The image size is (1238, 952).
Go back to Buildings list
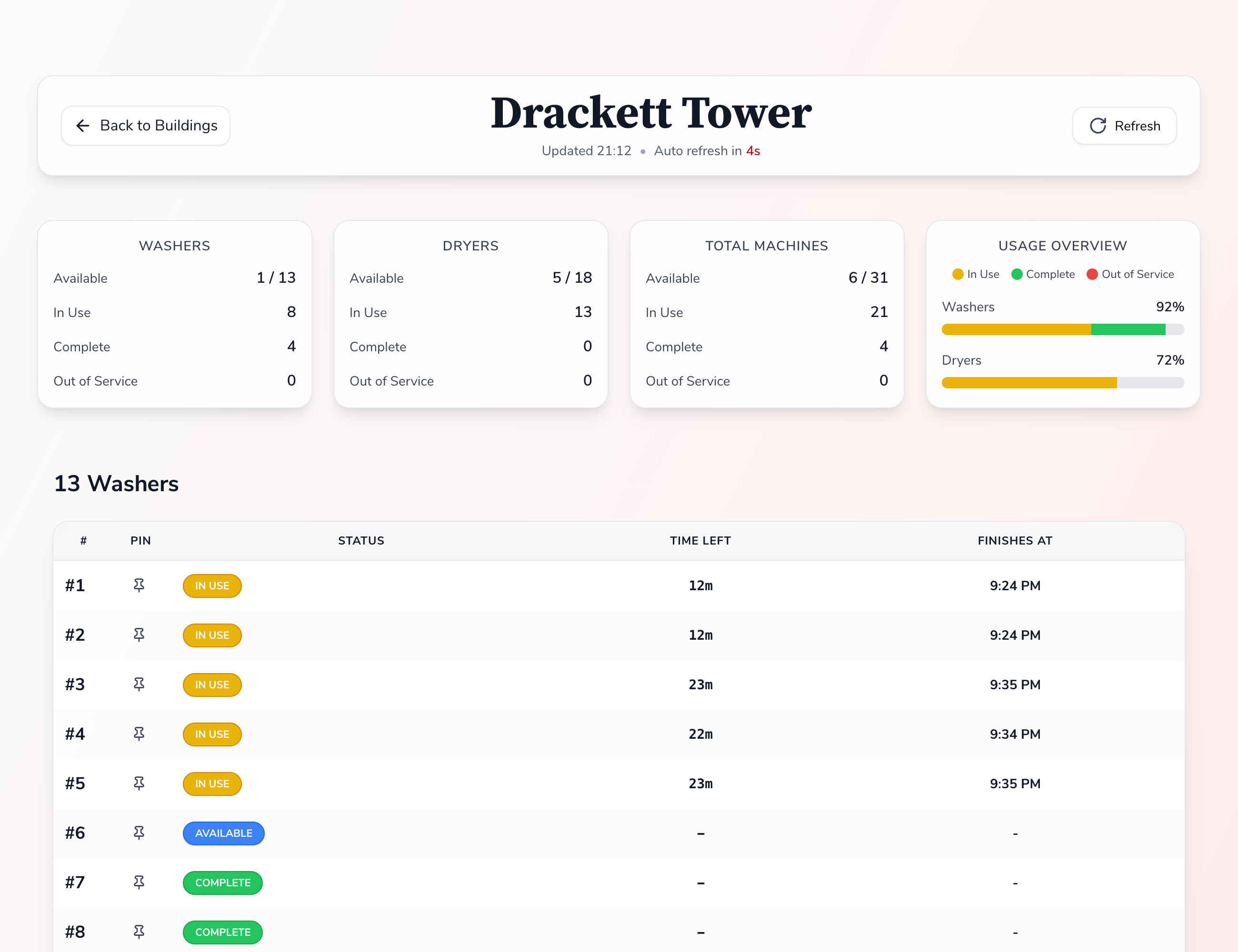(146, 126)
